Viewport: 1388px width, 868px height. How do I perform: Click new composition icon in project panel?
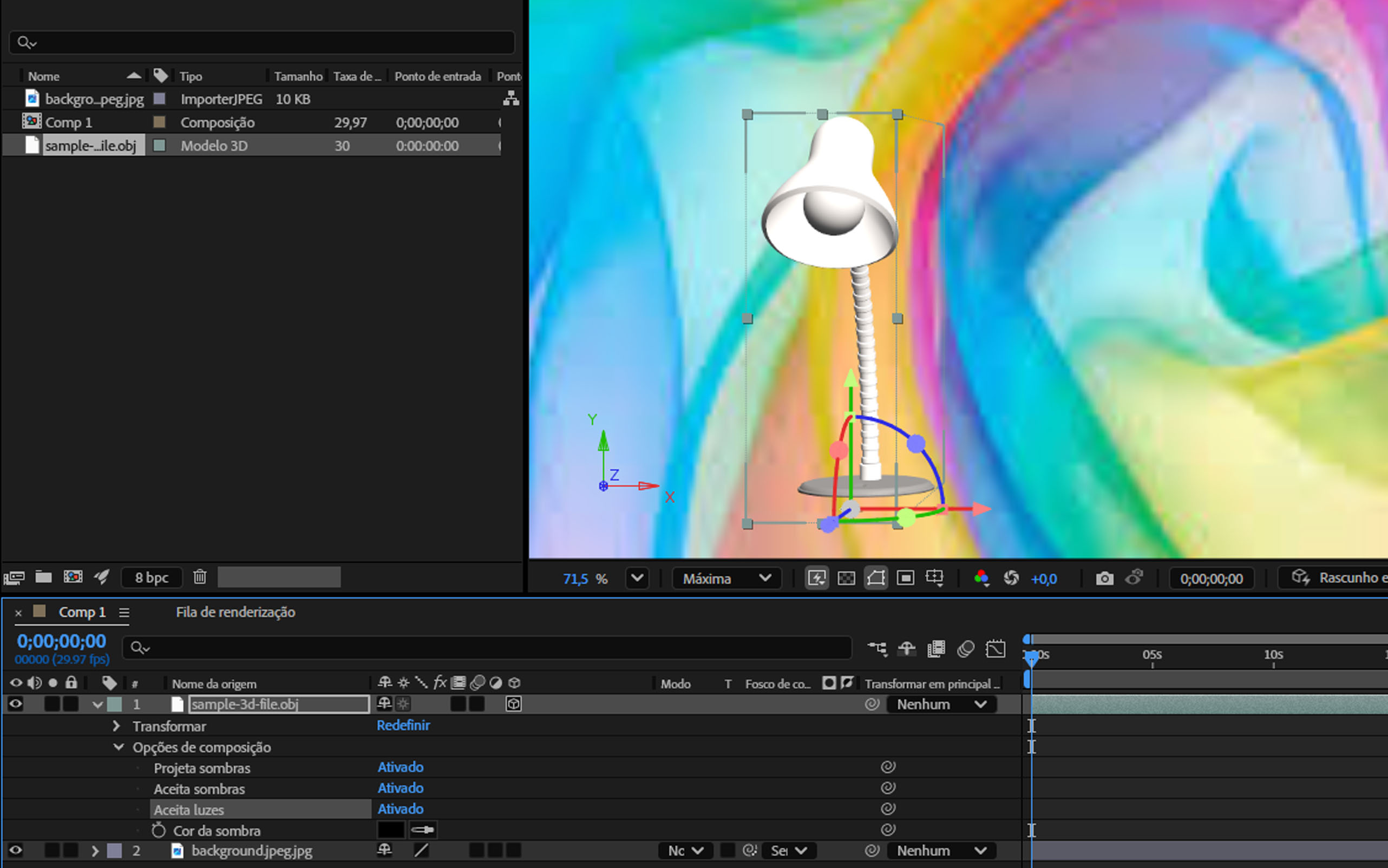(x=73, y=577)
